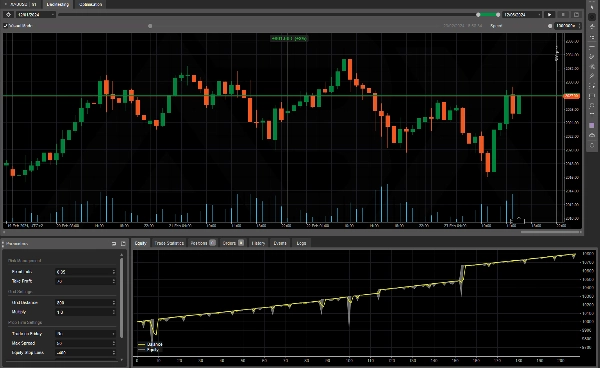Open the backtest start date dropdown

click(36, 15)
